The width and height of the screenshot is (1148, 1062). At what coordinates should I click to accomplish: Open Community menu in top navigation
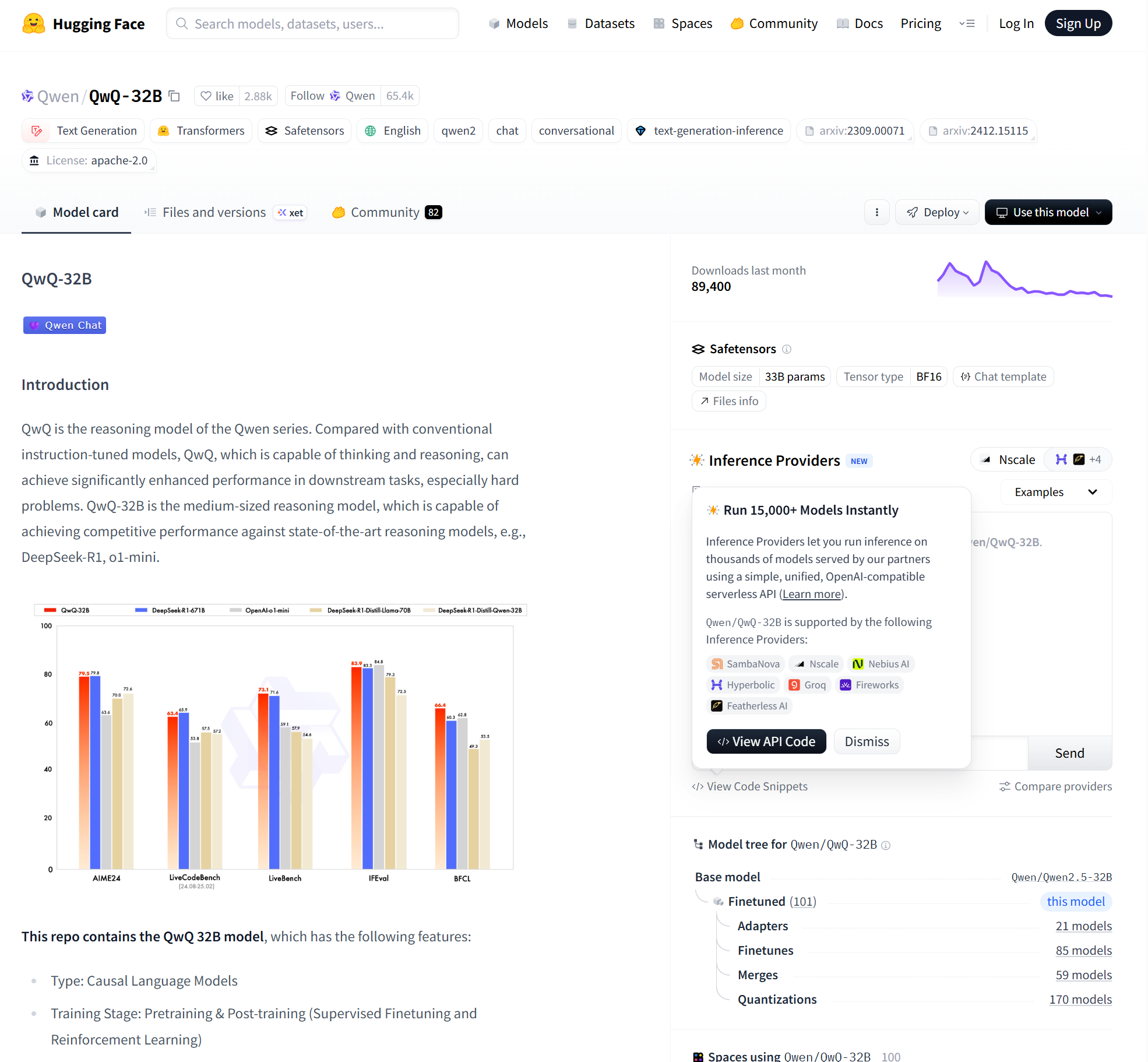[774, 23]
